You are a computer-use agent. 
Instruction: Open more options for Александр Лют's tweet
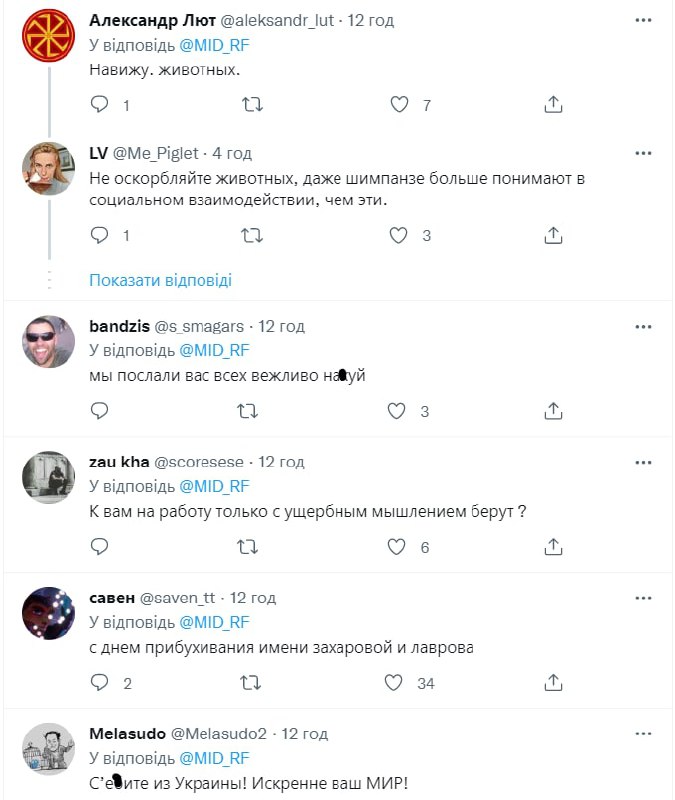(644, 19)
